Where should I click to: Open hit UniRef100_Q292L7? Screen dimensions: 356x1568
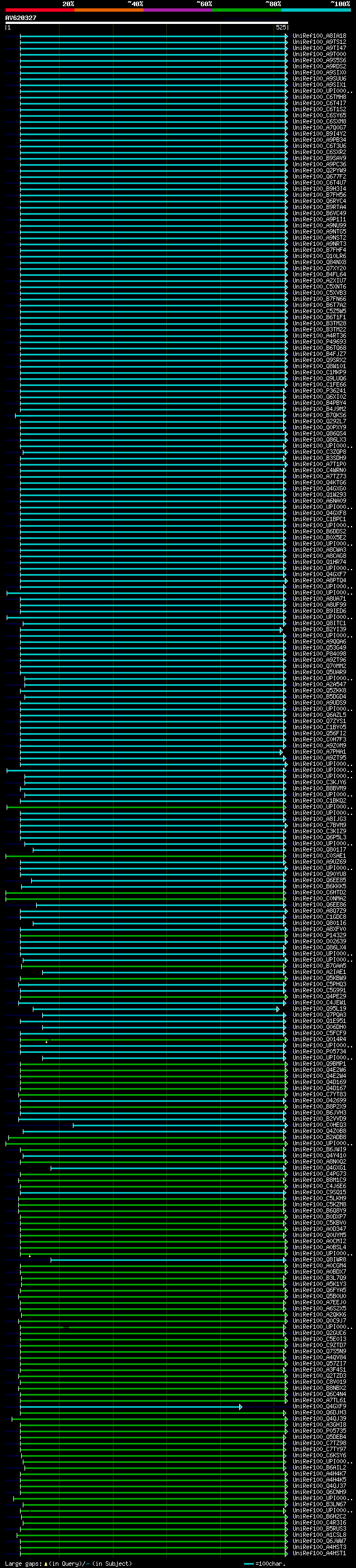(319, 421)
